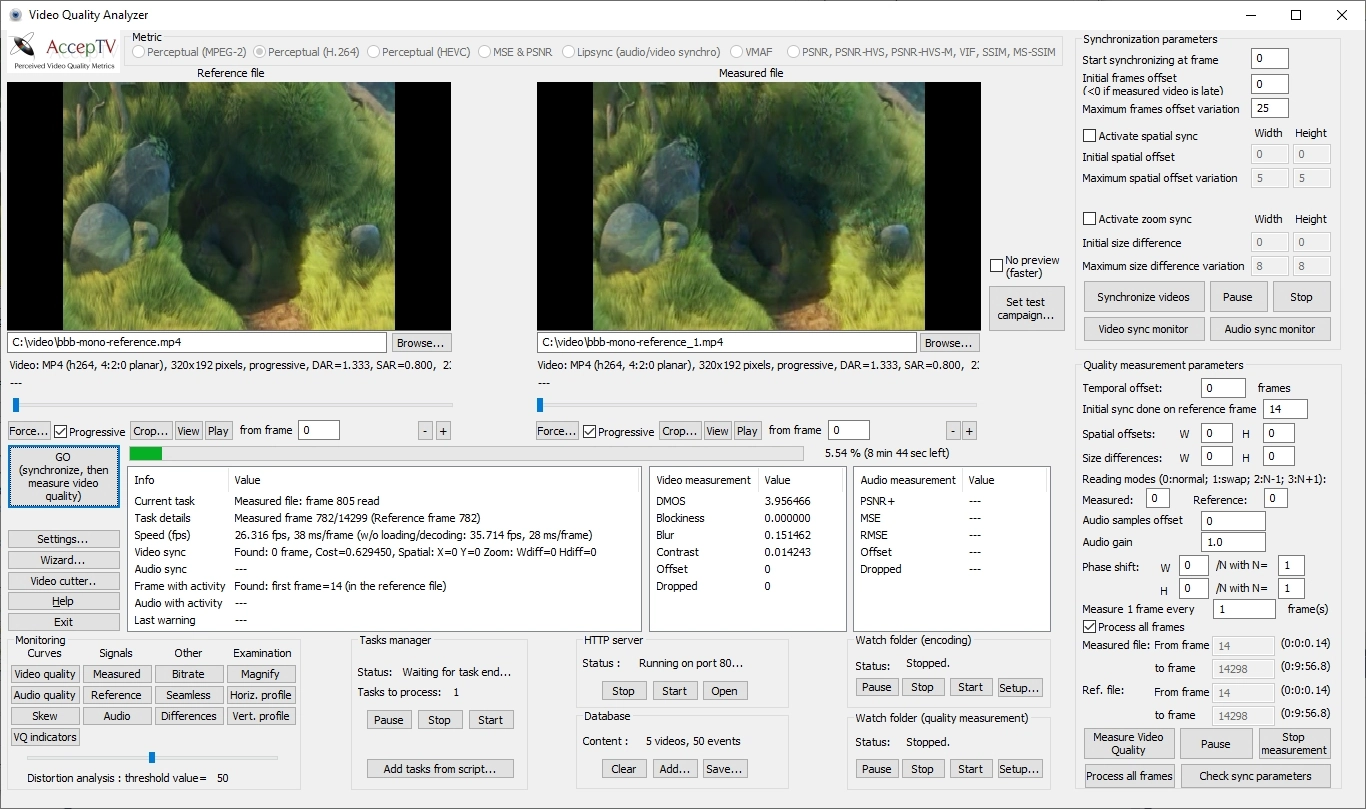
Task: Show Differences monitor
Action: click(188, 716)
